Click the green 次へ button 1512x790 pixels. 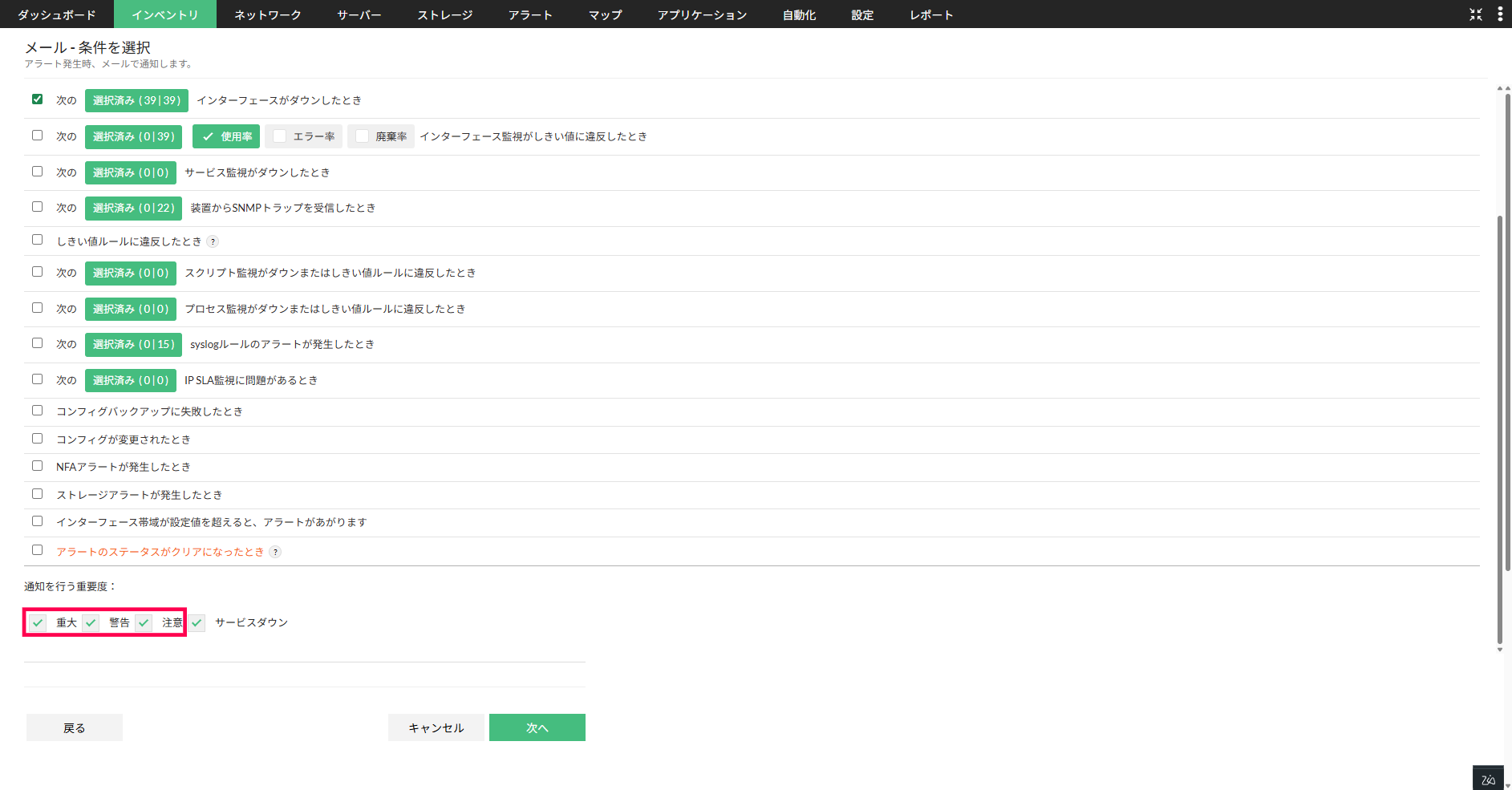537,727
